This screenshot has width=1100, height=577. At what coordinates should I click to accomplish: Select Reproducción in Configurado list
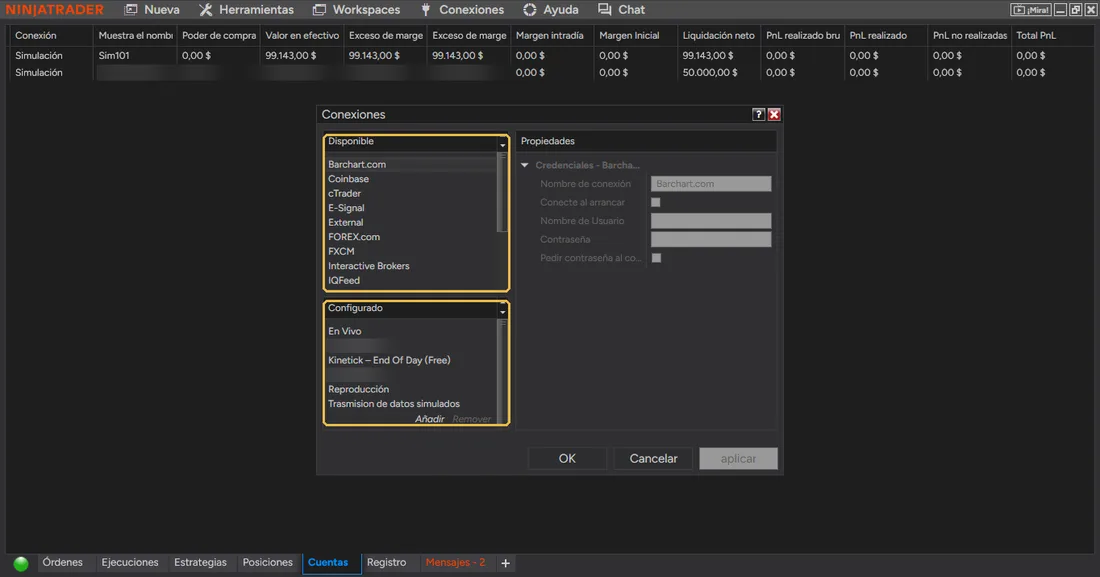coord(412,389)
